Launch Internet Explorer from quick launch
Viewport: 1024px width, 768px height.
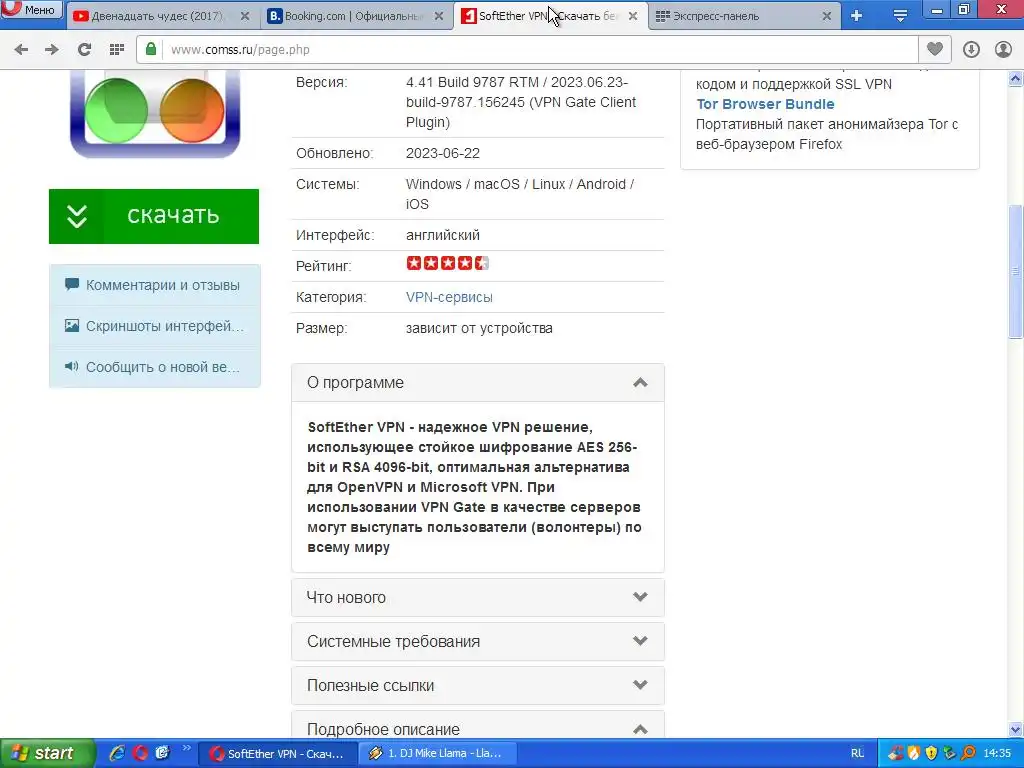(117, 753)
